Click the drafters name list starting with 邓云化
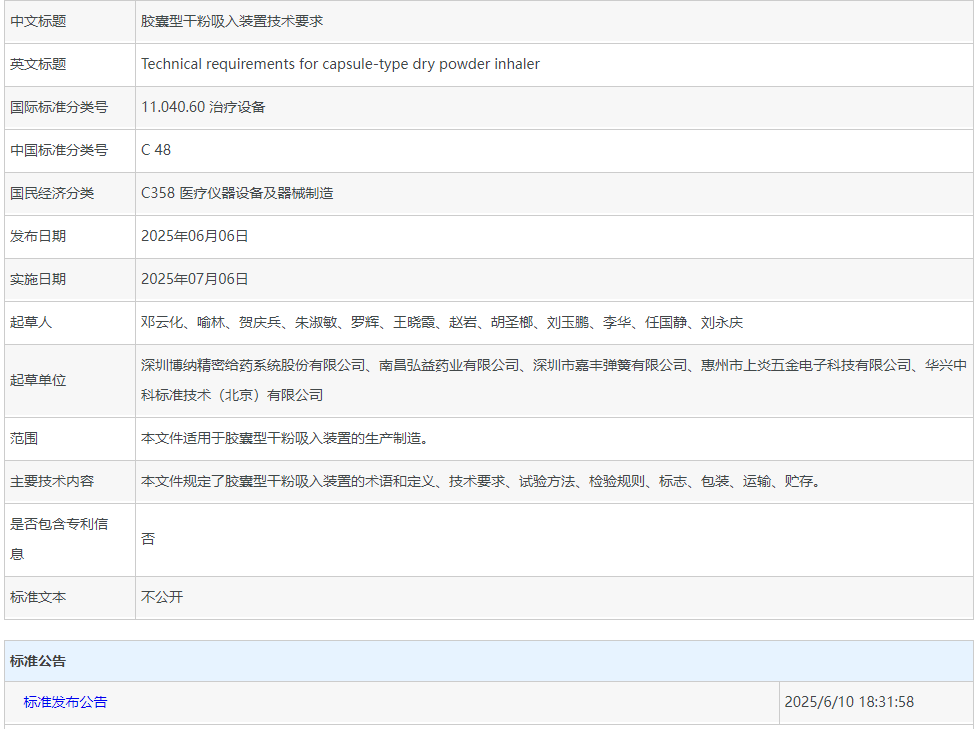979x729 pixels. click(x=442, y=322)
